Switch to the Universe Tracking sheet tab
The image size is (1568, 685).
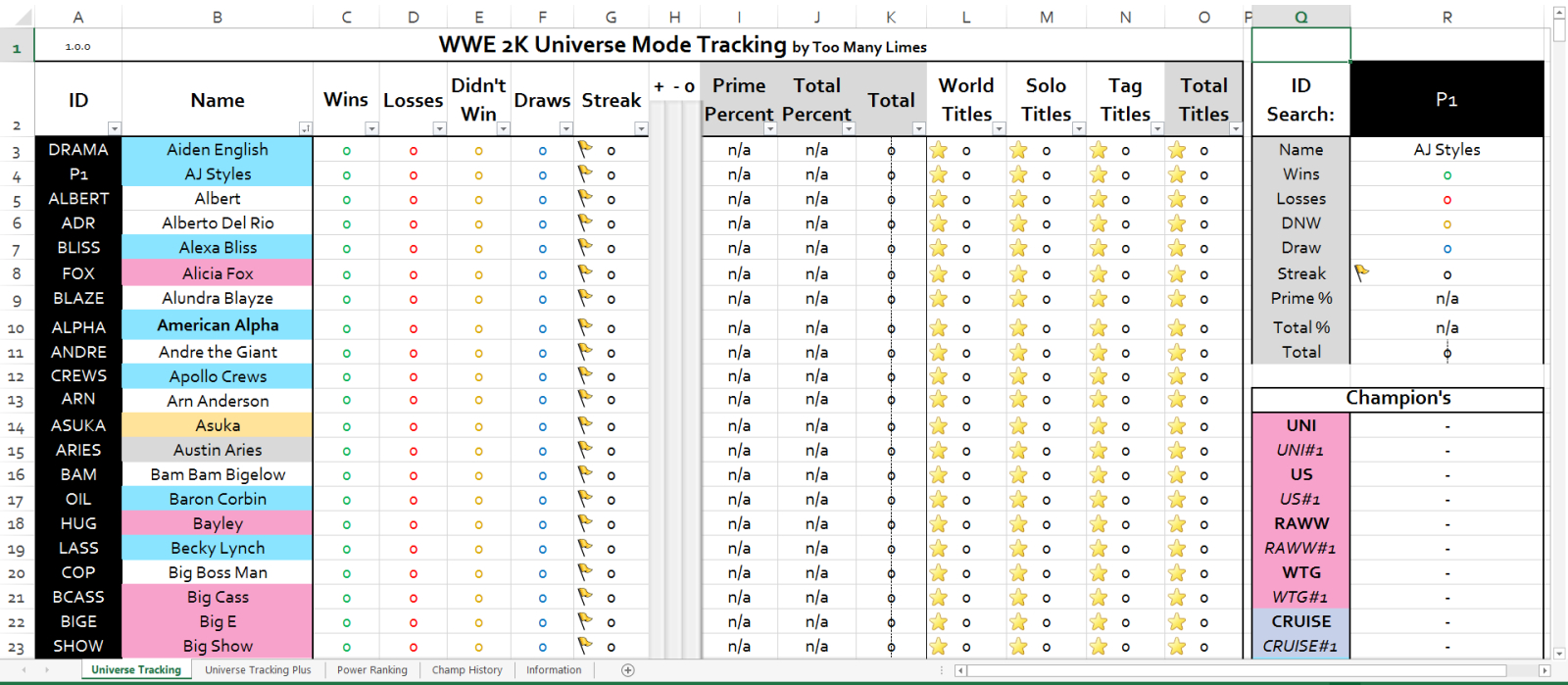pyautogui.click(x=136, y=670)
